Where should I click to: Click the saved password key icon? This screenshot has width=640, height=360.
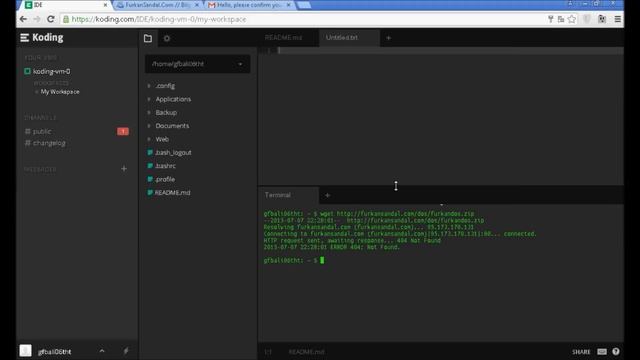550,19
